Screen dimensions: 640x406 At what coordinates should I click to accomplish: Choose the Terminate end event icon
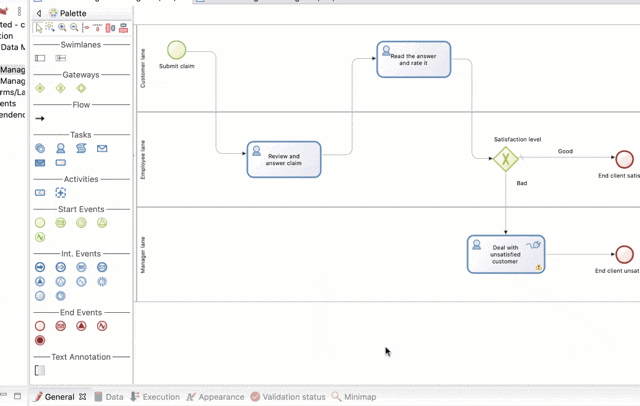pos(40,341)
